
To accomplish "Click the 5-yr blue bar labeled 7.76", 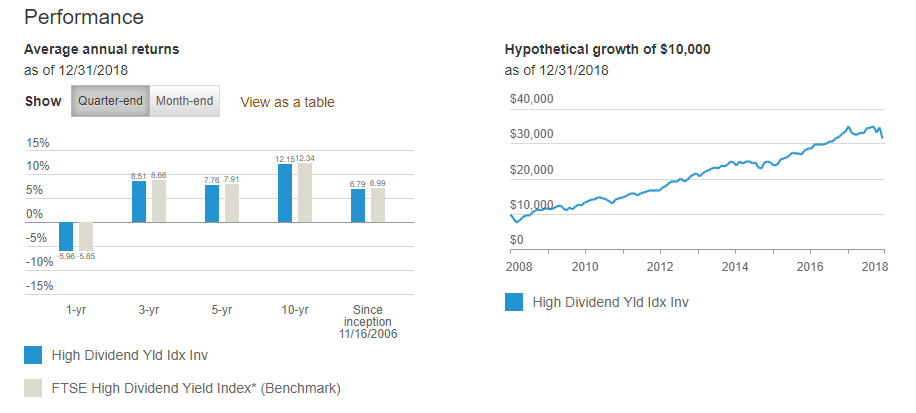I will pyautogui.click(x=212, y=204).
